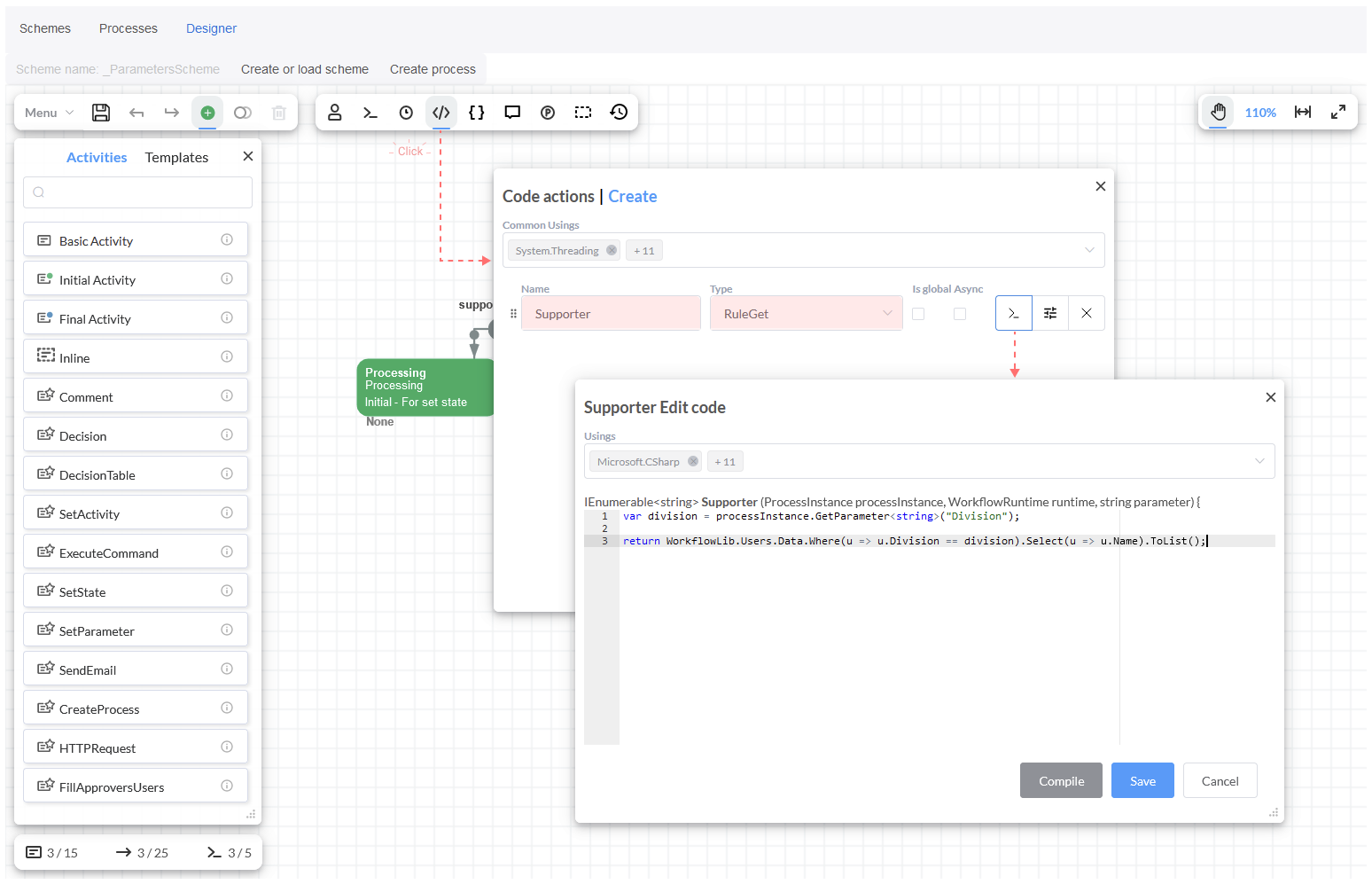Expand the Menu dropdown
Image resolution: width=1372 pixels, height=892 pixels.
[x=49, y=113]
